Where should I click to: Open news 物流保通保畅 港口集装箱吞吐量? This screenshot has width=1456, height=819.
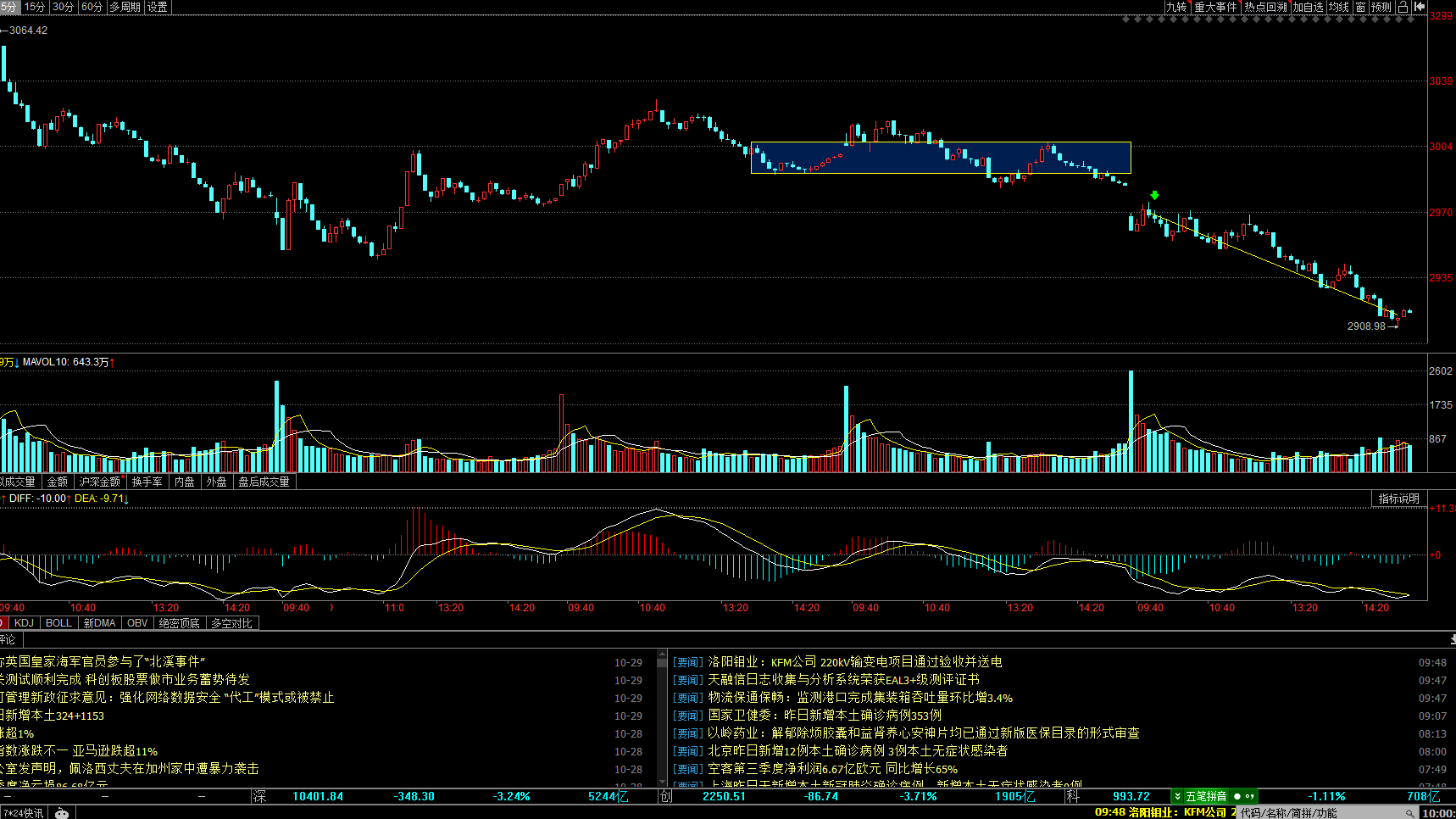click(860, 697)
